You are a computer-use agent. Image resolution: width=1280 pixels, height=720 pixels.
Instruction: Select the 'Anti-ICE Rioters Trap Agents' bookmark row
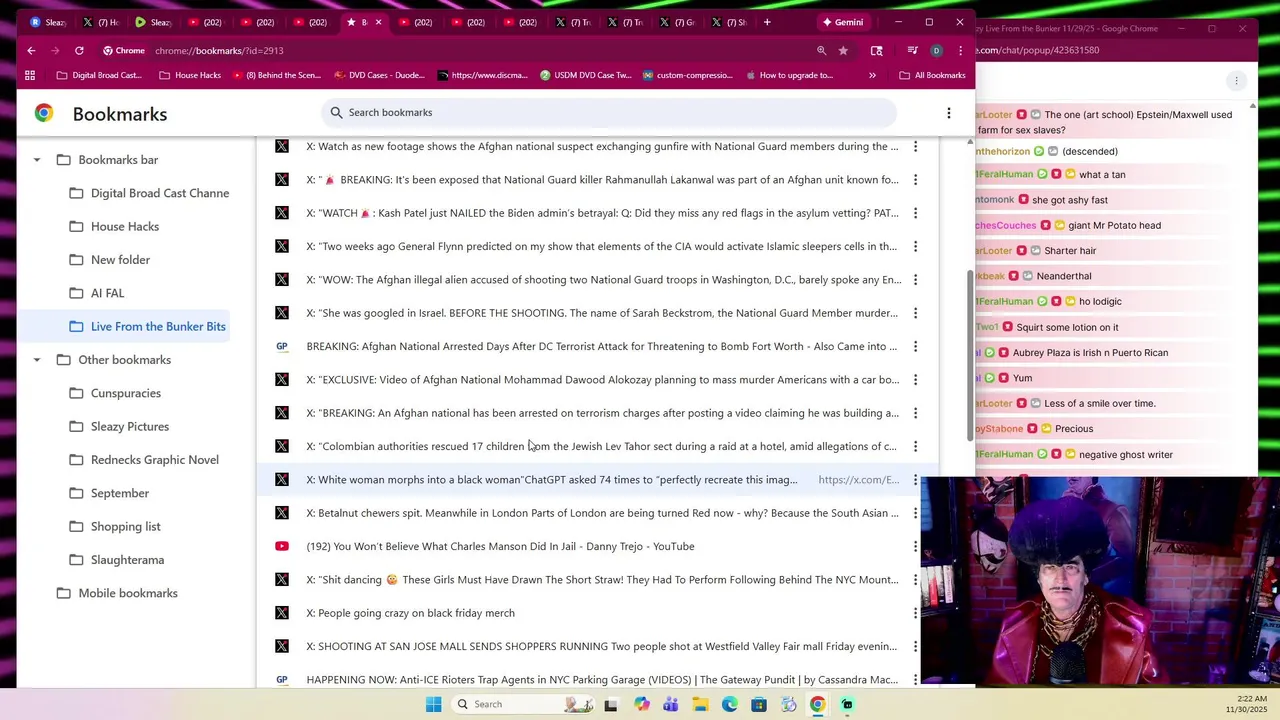pyautogui.click(x=598, y=679)
